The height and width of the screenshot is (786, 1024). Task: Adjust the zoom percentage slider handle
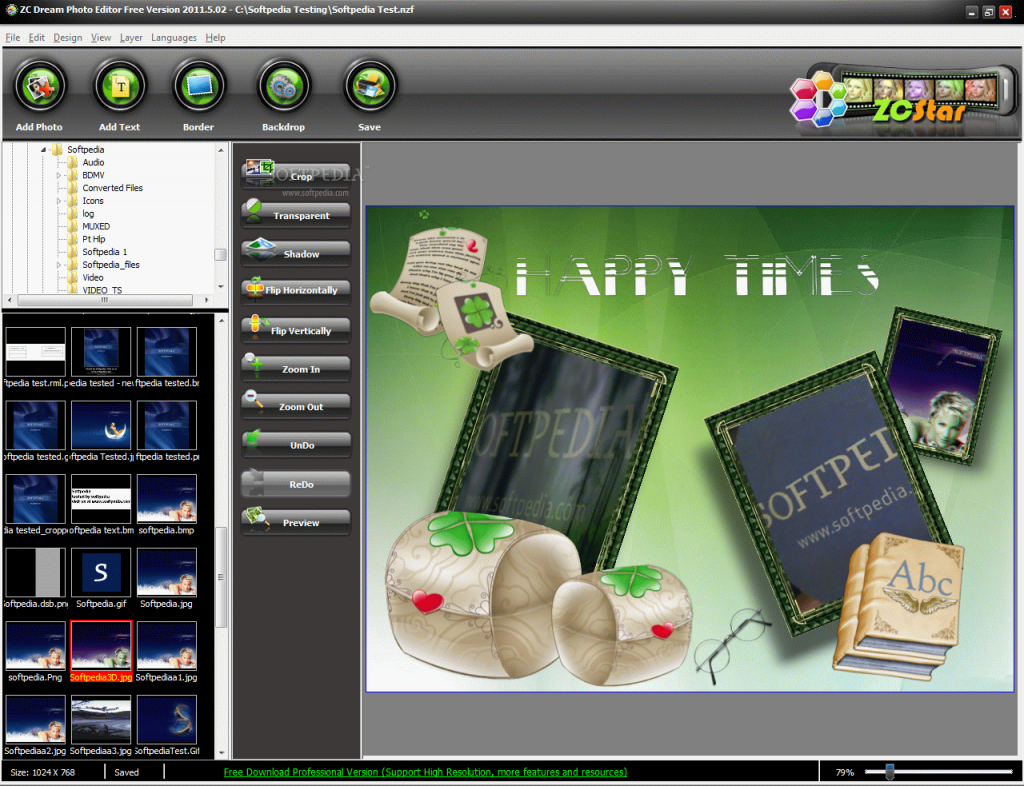889,772
